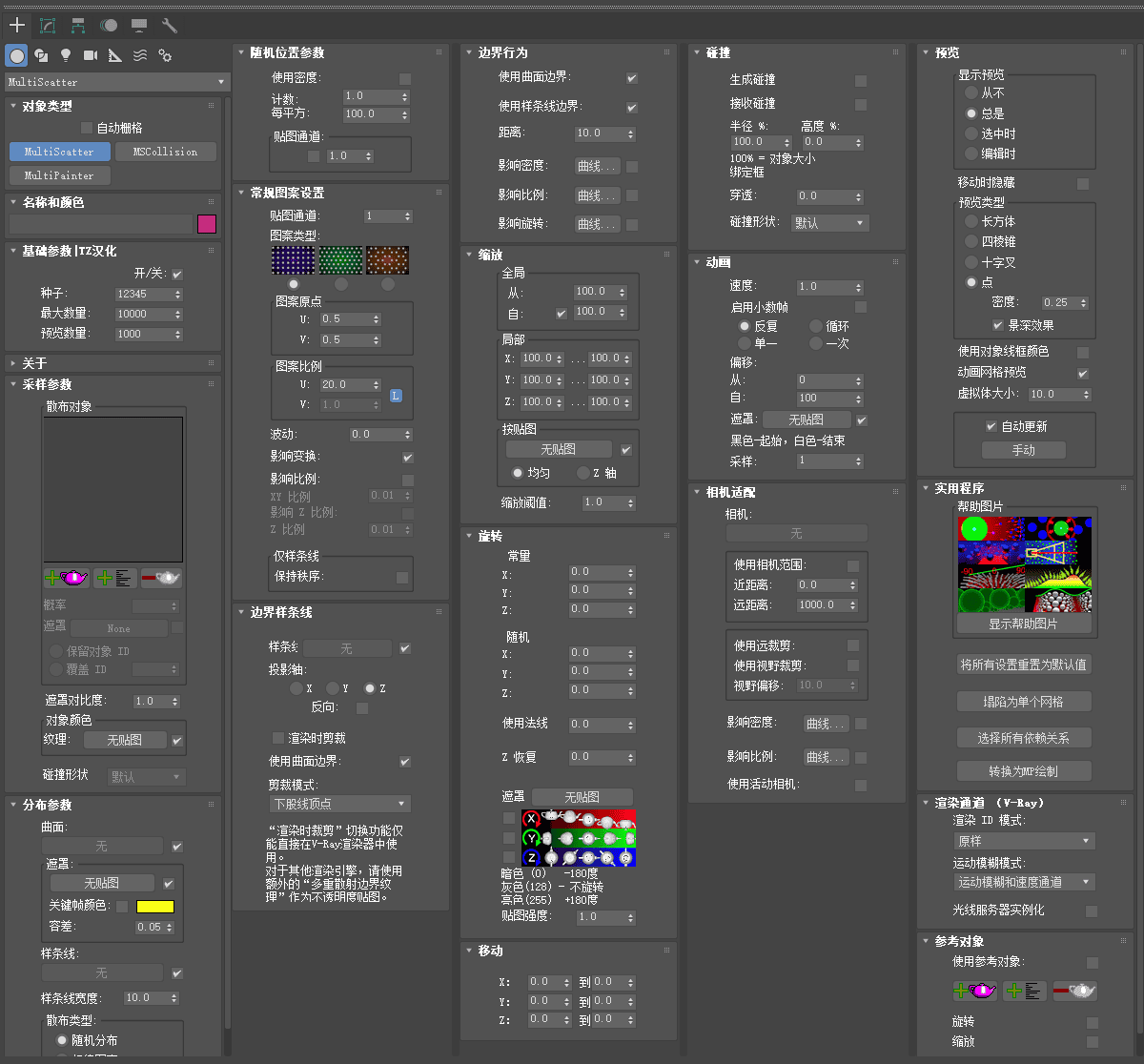This screenshot has height=1064, width=1144.
Task: Select the Shapes category icon
Action: 42,55
